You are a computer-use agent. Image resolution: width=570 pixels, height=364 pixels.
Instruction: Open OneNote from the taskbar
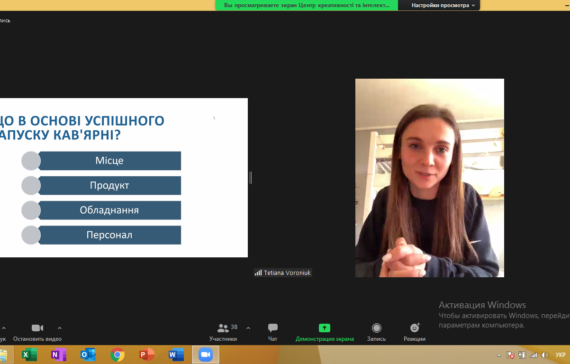59,355
